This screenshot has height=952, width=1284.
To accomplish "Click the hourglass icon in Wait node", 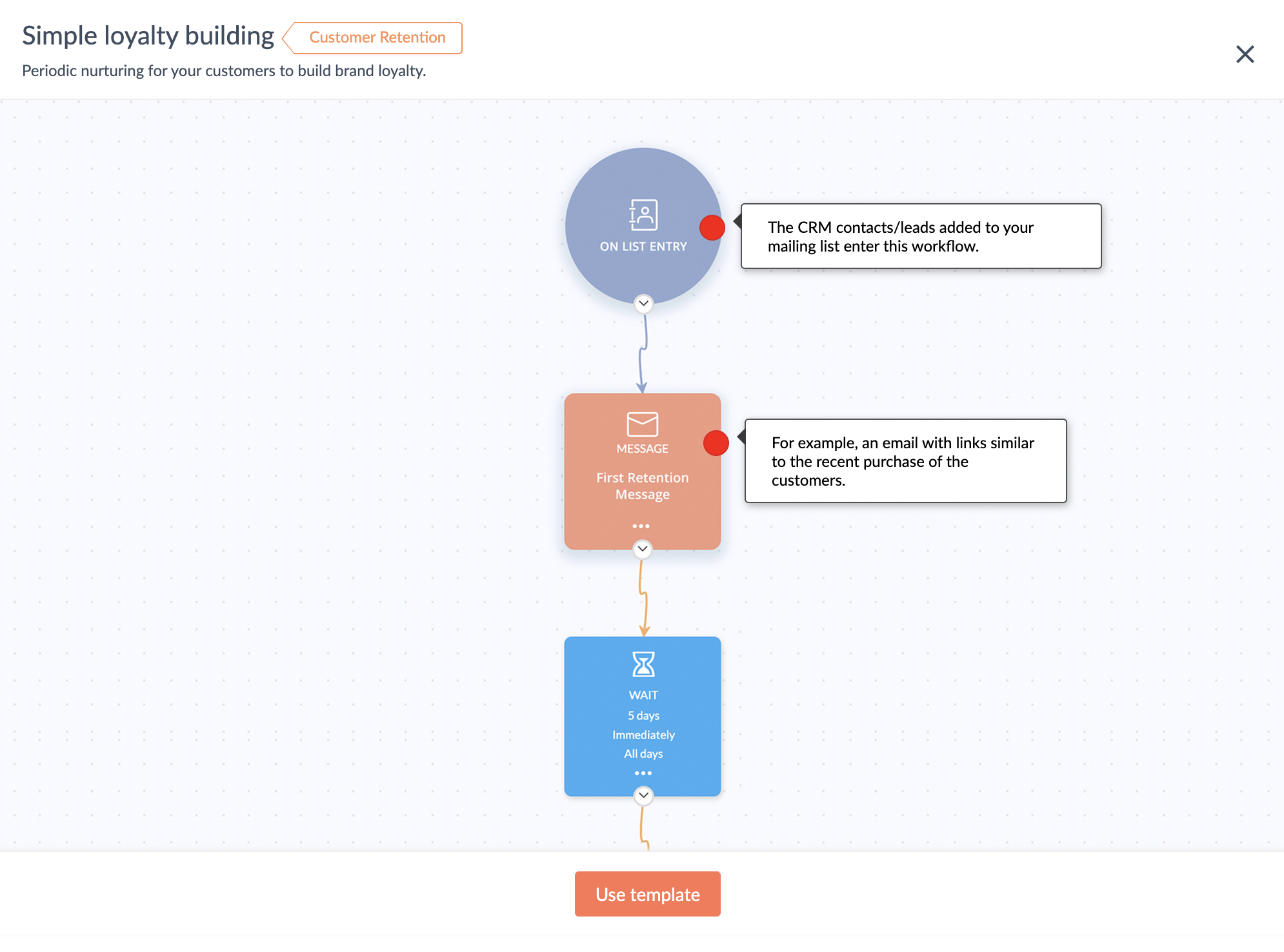I will [x=643, y=664].
